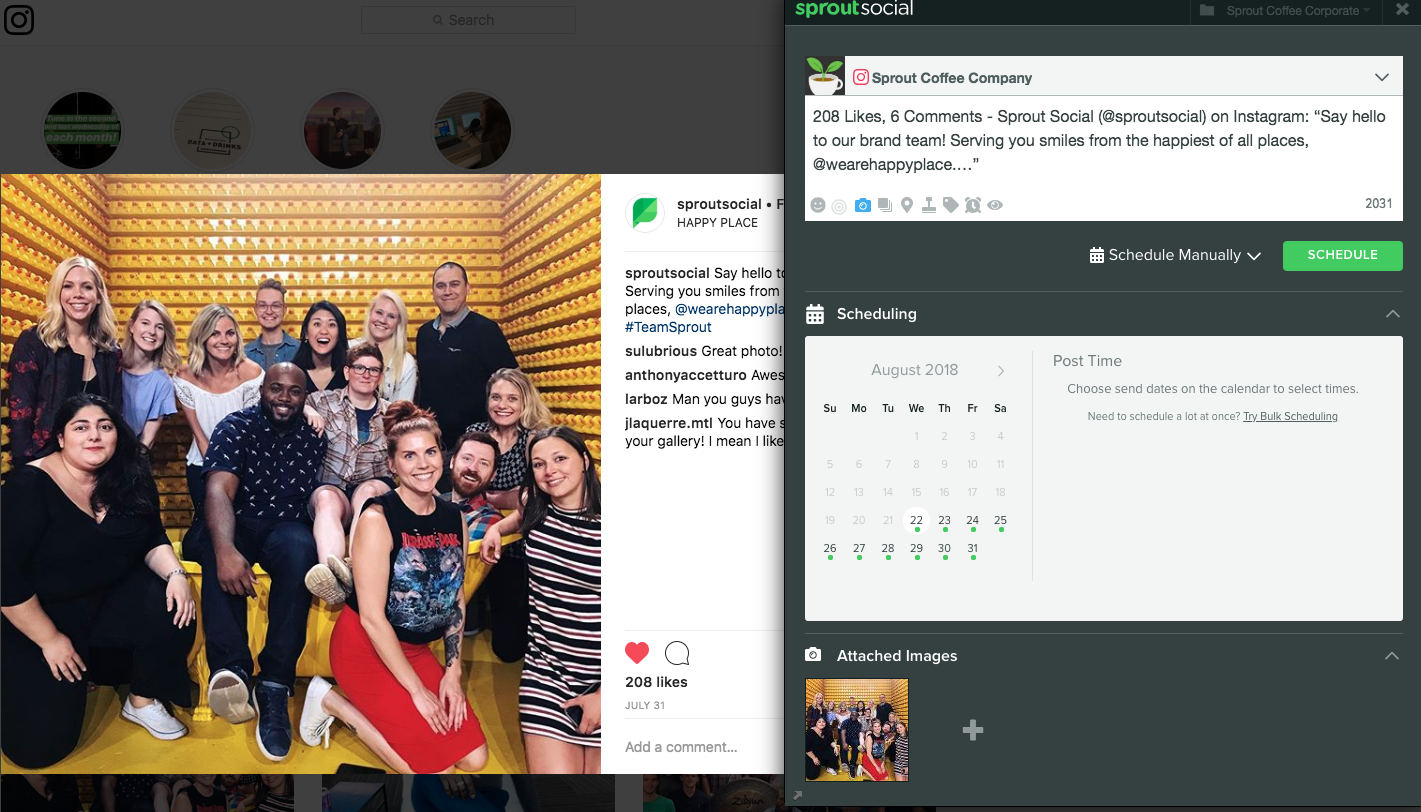Close the Sprout Social compose panel
Image resolution: width=1421 pixels, height=812 pixels.
(1402, 10)
